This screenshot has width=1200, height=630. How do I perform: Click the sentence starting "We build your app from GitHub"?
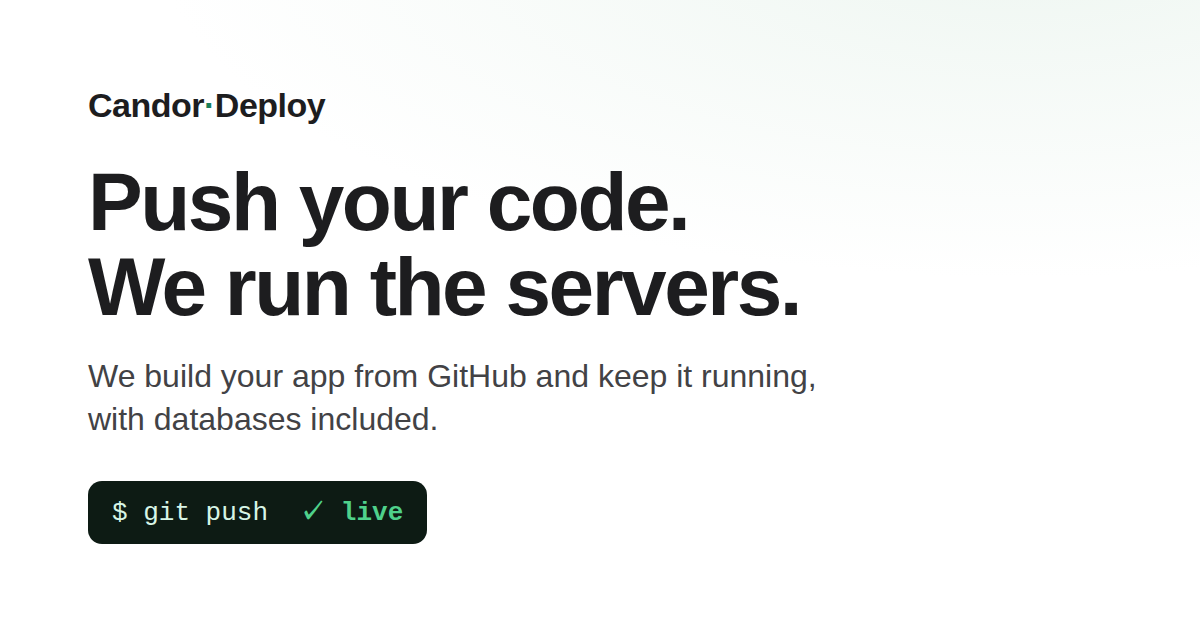[x=452, y=398]
